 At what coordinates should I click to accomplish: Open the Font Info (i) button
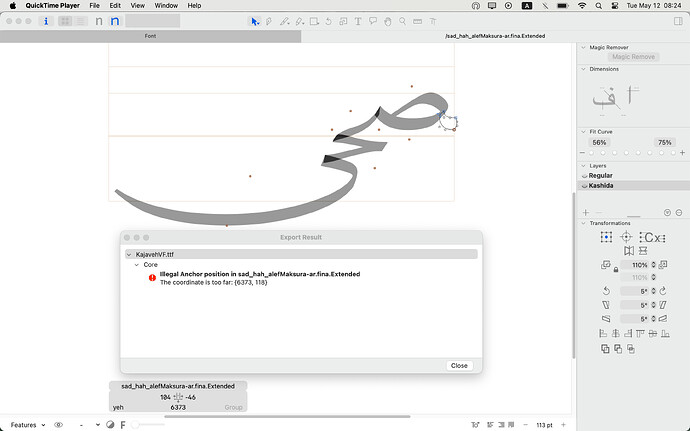point(46,21)
